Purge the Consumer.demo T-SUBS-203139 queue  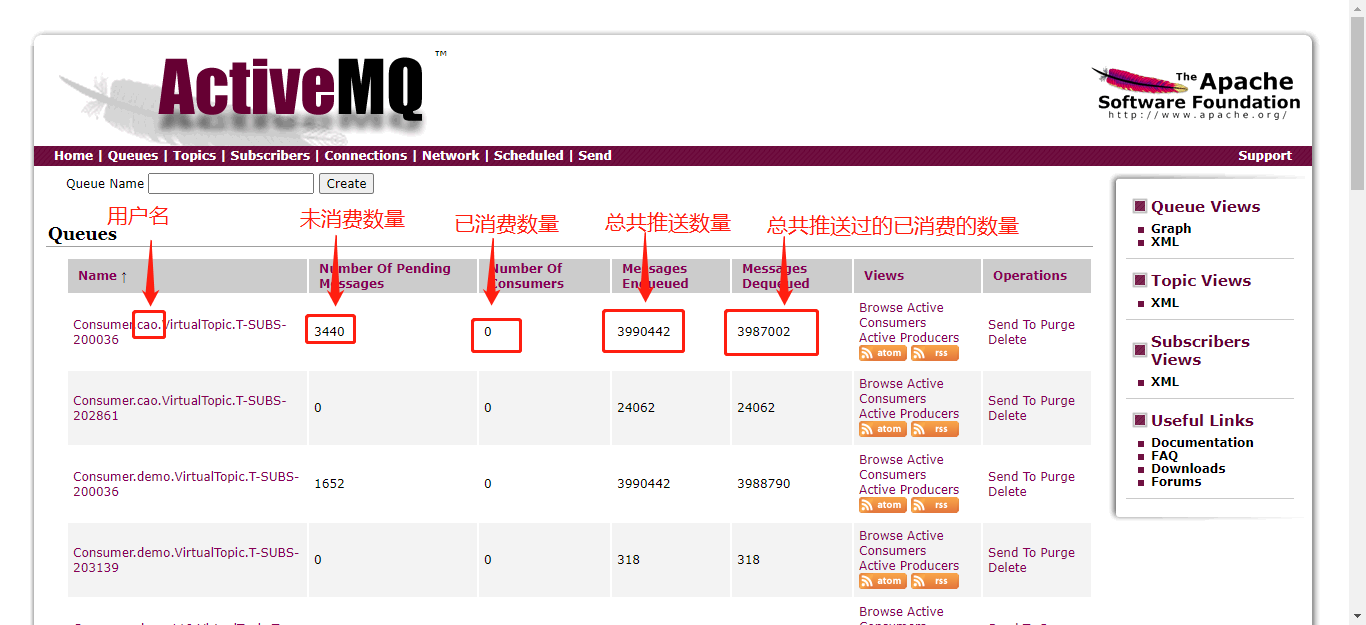click(1057, 553)
